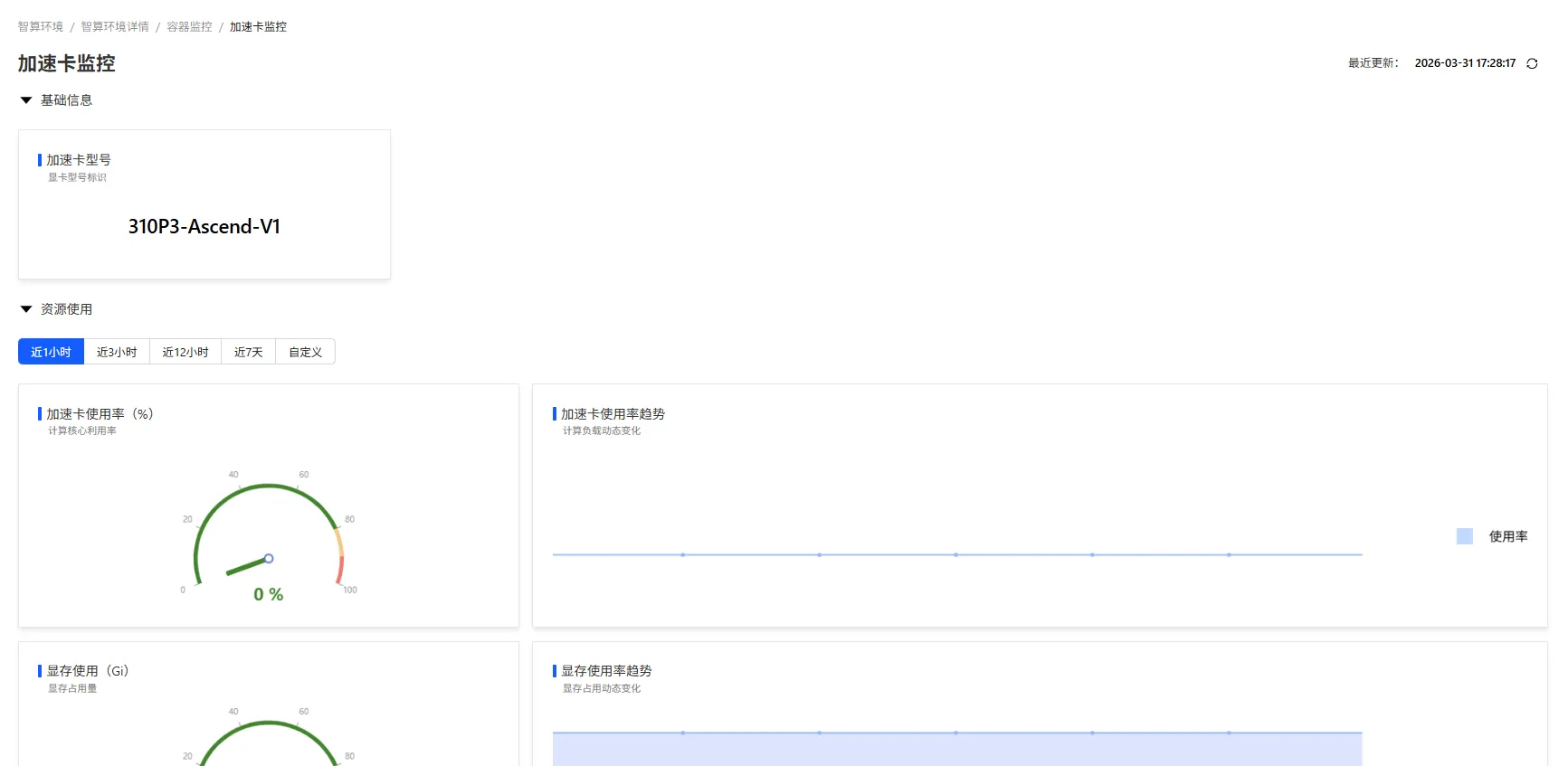
Task: Click the last update timestamp 2026-03-31 17:28:17
Action: click(1465, 63)
